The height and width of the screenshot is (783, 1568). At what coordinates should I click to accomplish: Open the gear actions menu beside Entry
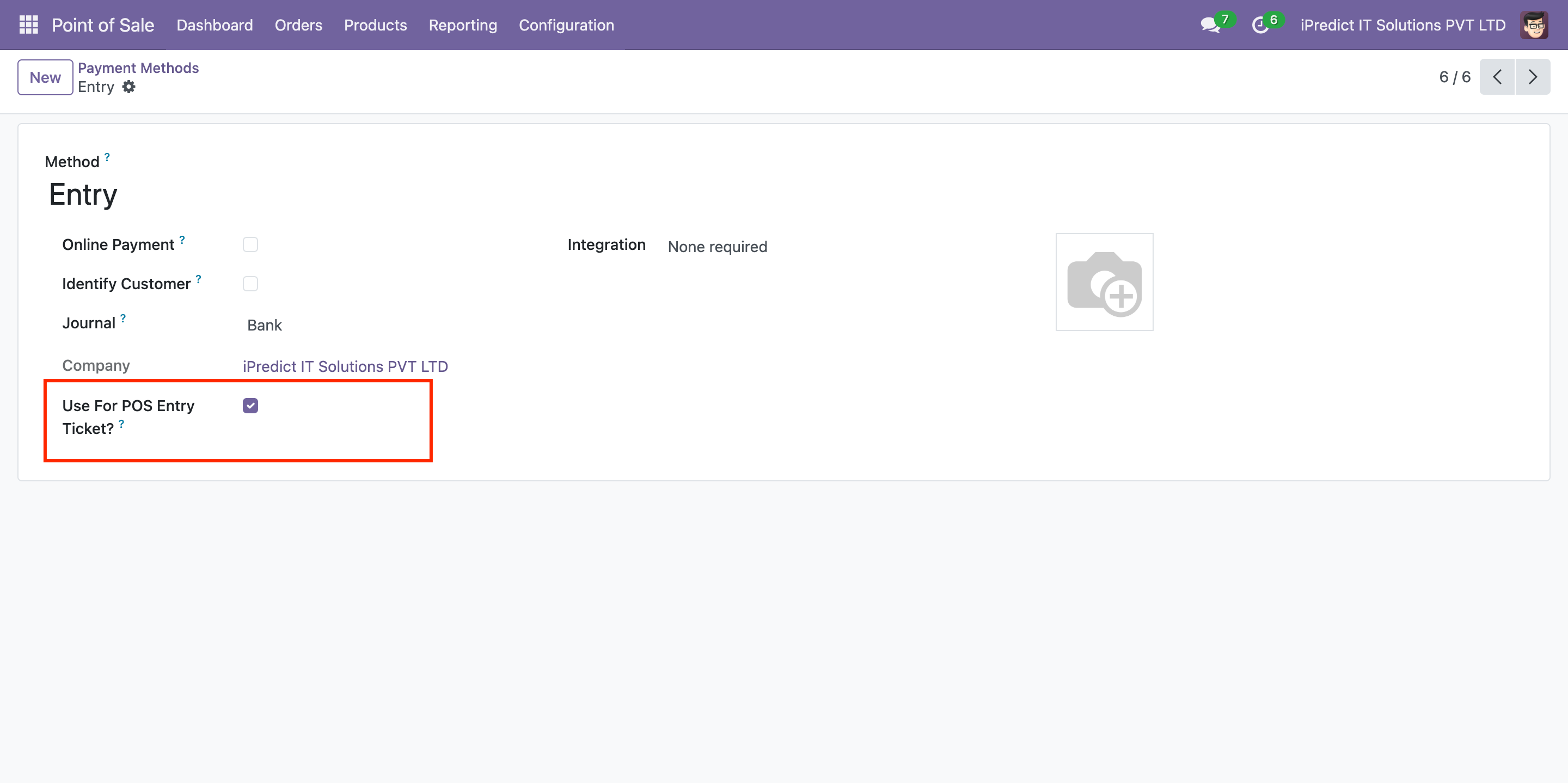click(128, 87)
